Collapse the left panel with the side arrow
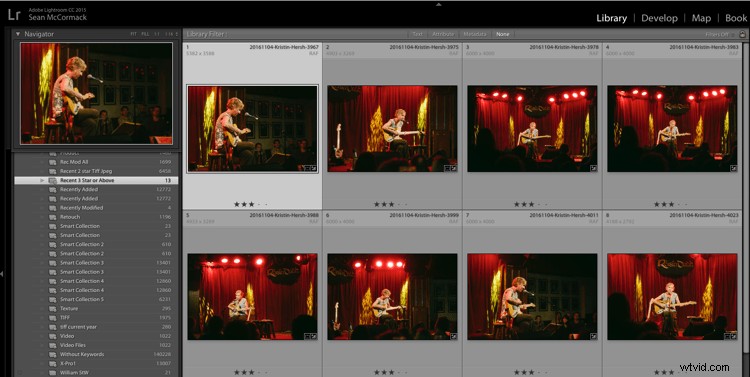750x377 pixels. [x=2, y=274]
